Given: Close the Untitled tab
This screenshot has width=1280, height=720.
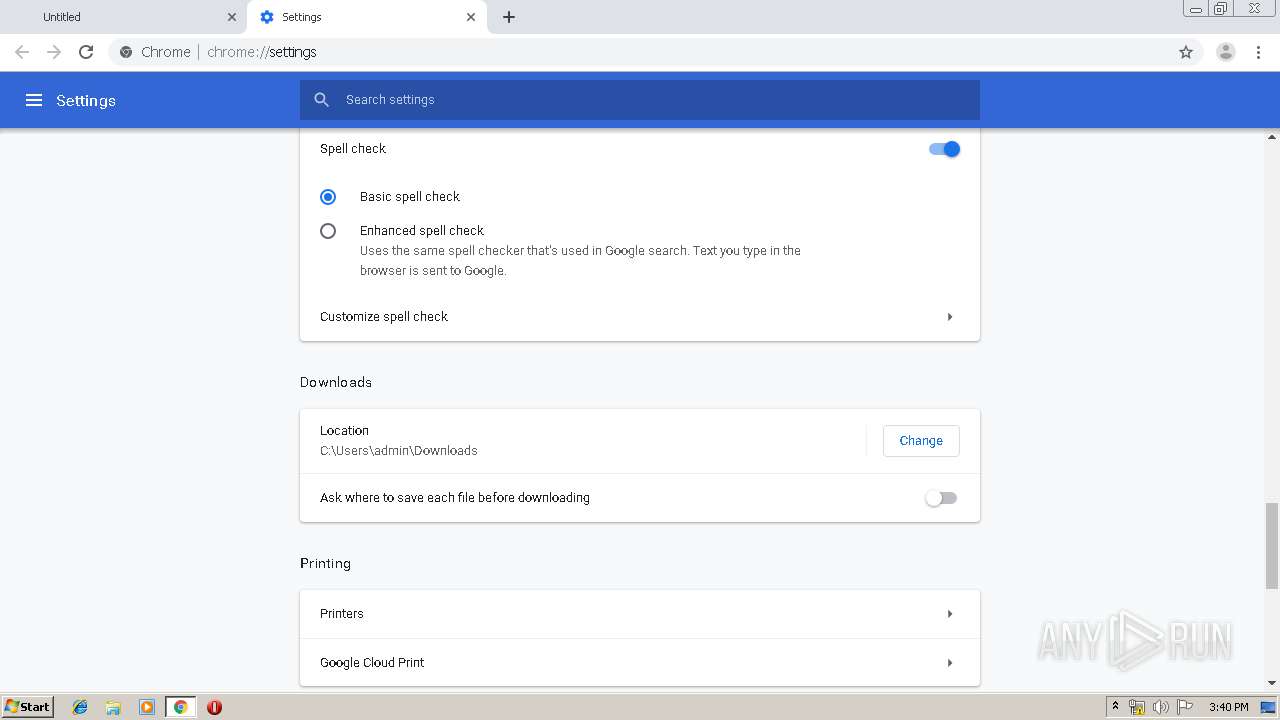Looking at the screenshot, I should click(x=232, y=17).
